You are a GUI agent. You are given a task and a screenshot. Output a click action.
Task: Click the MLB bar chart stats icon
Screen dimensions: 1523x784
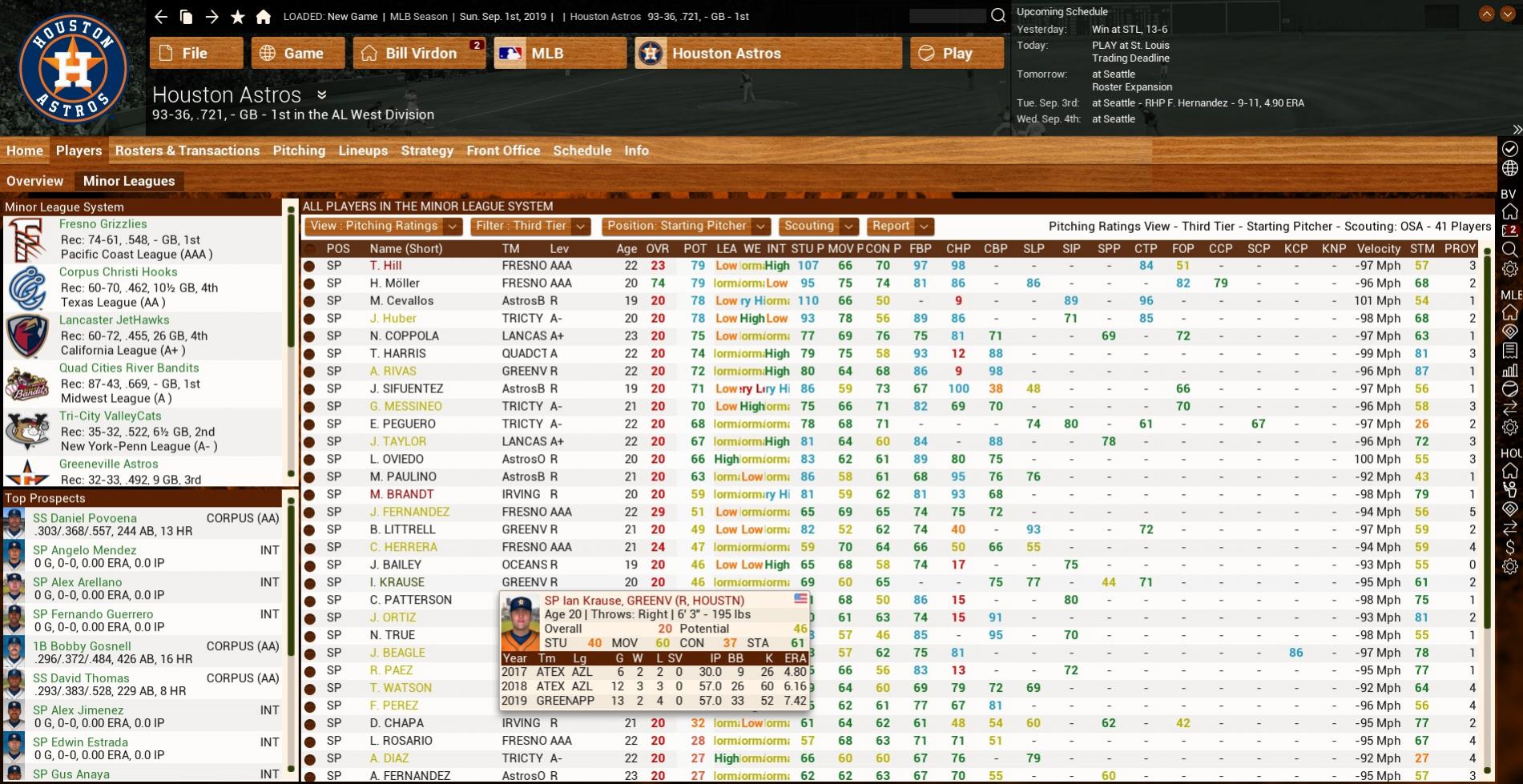point(1509,370)
